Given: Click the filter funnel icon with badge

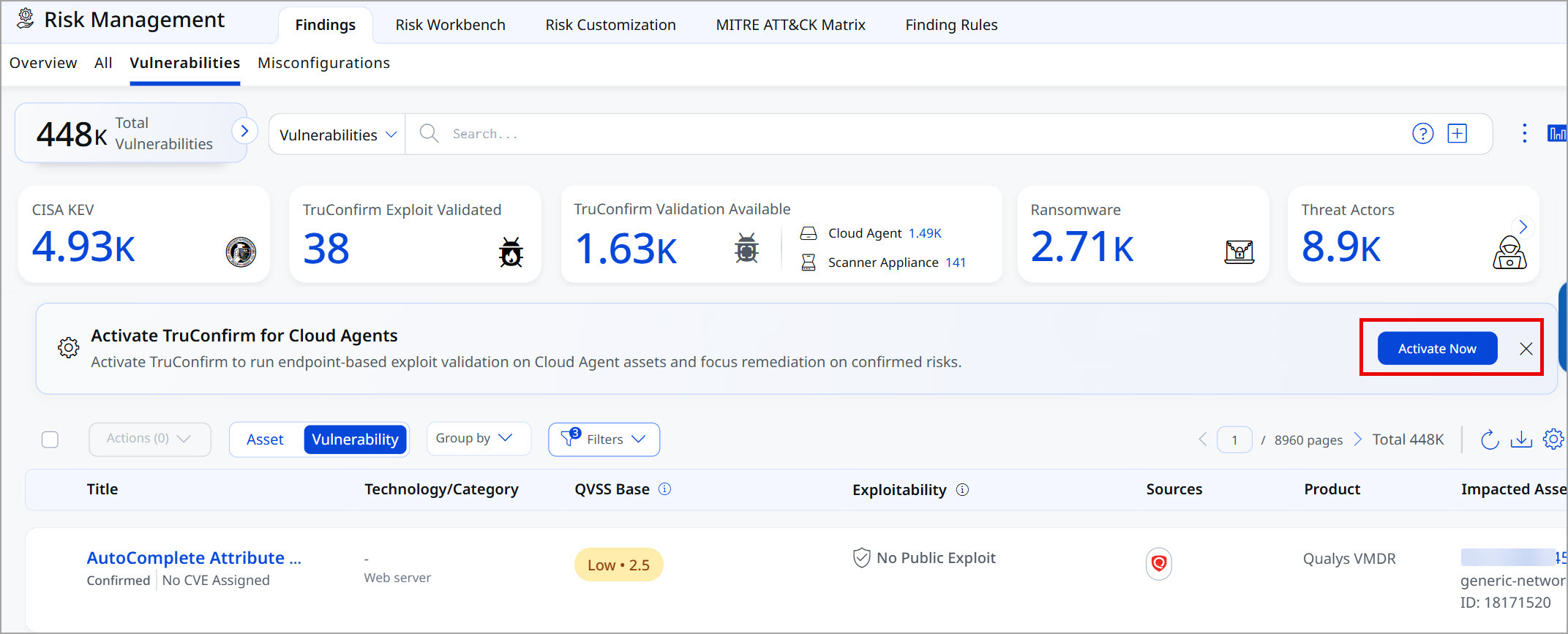Looking at the screenshot, I should point(570,438).
